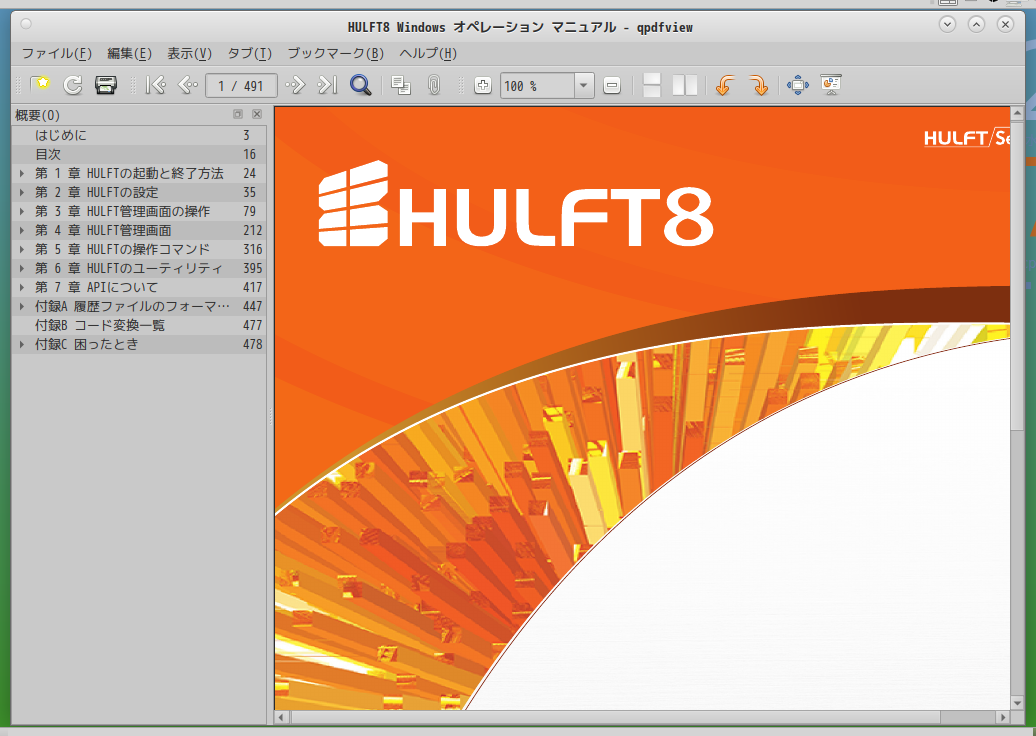This screenshot has height=736, width=1036.
Task: Click the Print icon
Action: (x=106, y=85)
